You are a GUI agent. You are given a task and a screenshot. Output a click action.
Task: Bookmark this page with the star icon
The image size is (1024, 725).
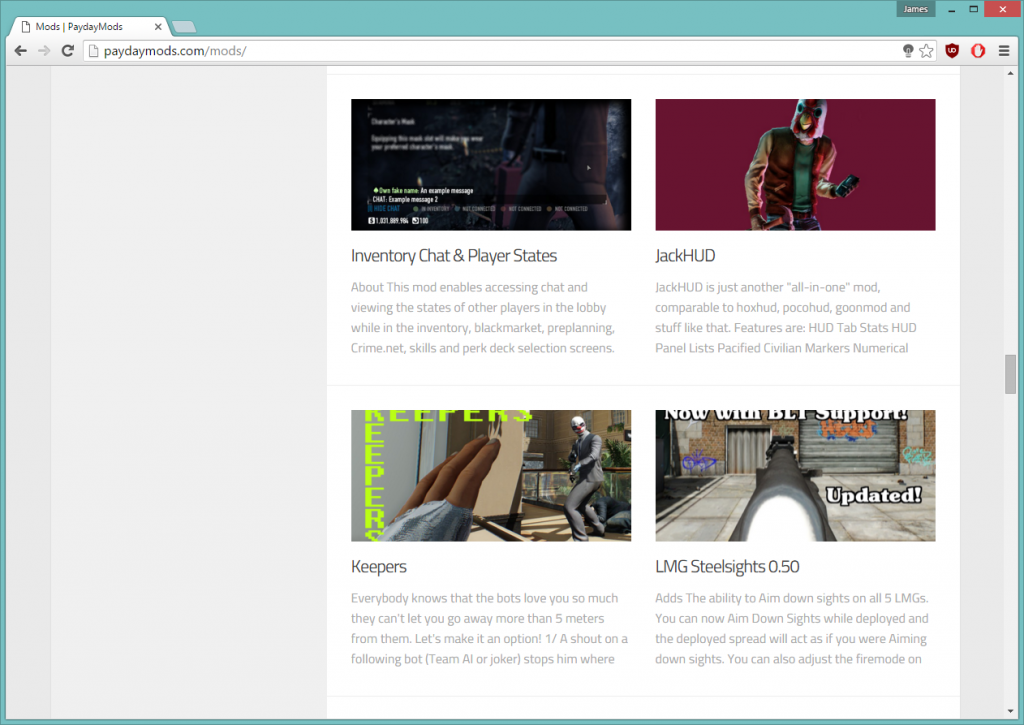click(926, 51)
